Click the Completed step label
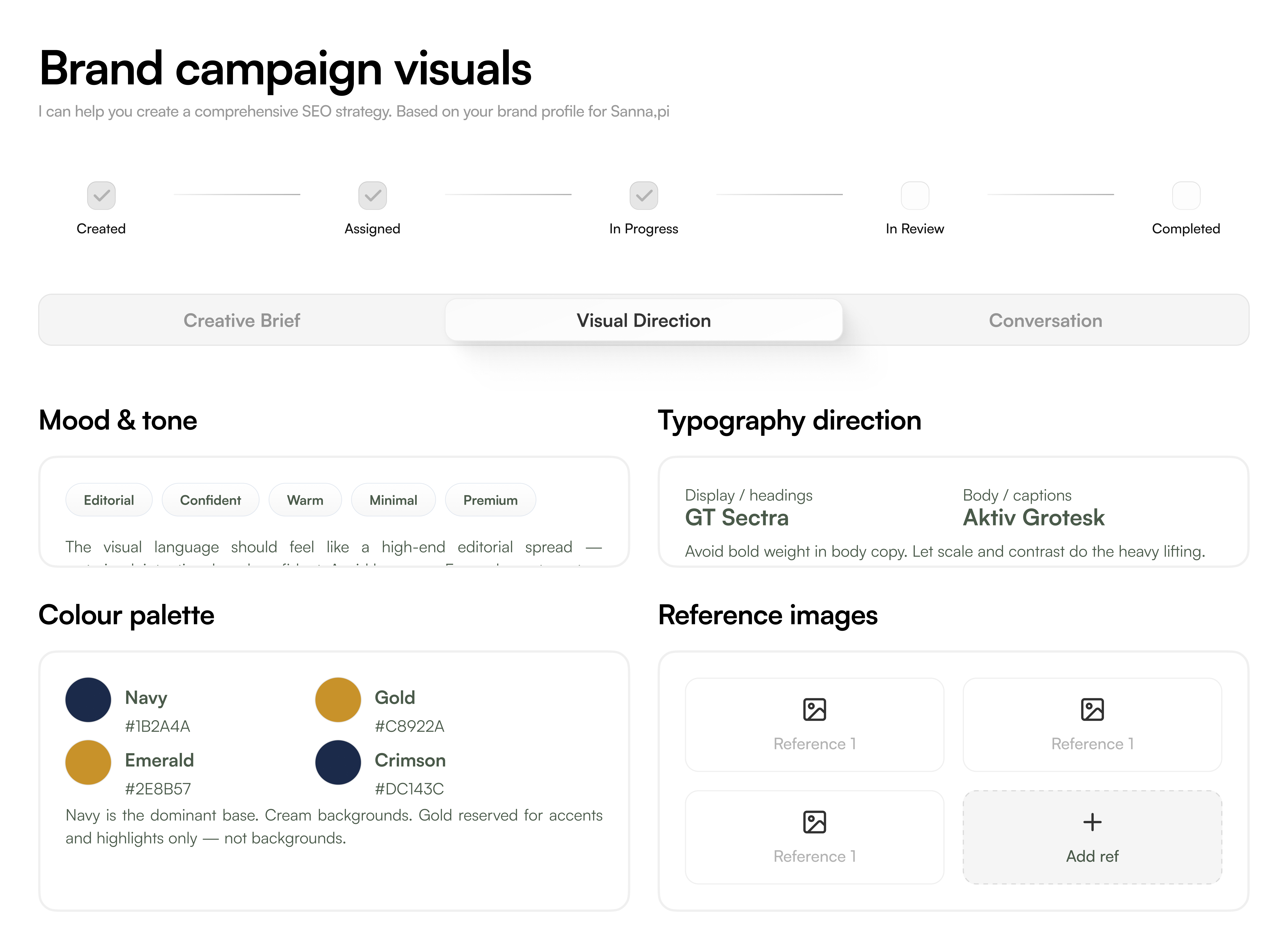Screen dimensions: 1288x950 click(1186, 229)
